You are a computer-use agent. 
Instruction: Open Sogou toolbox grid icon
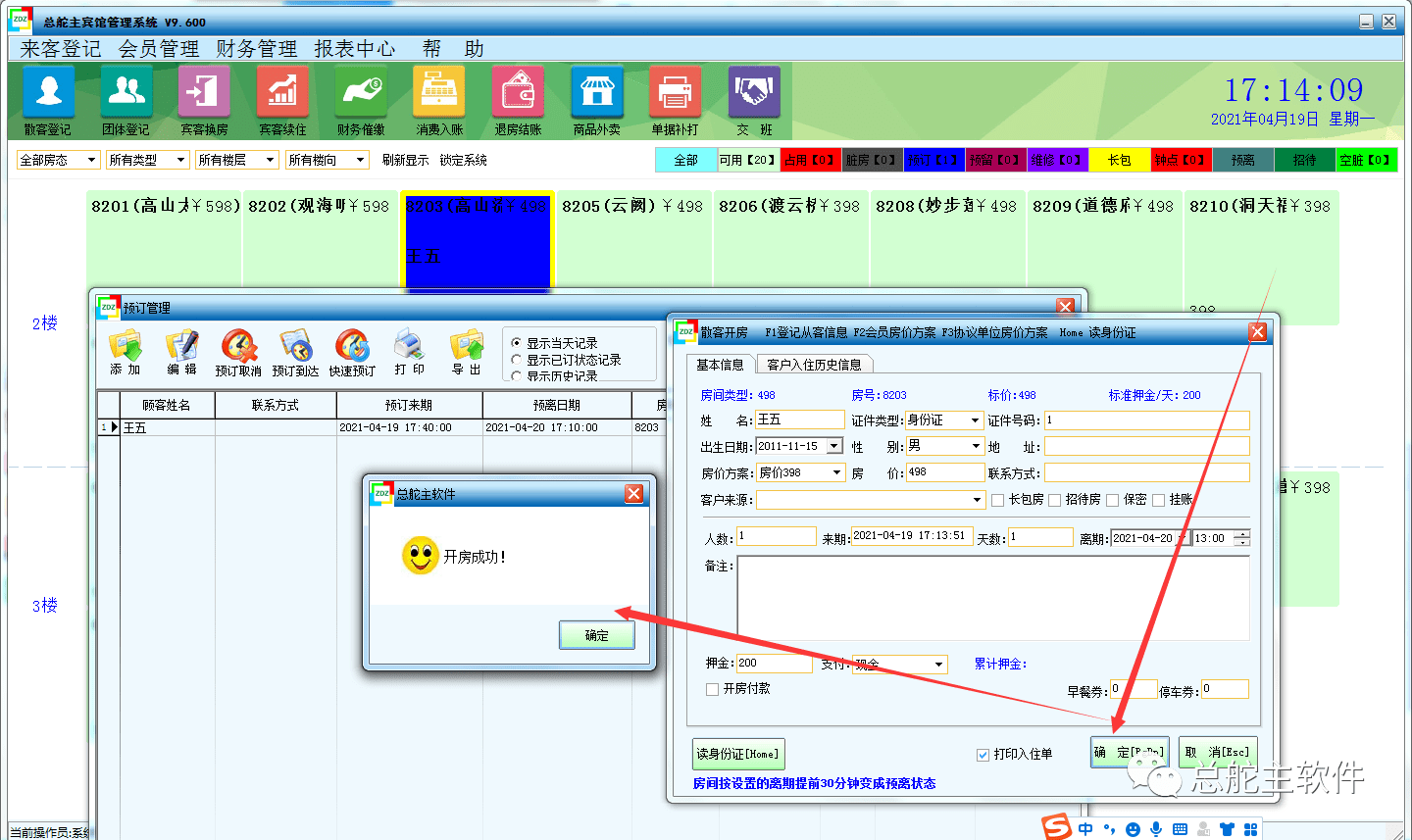pos(1250,829)
